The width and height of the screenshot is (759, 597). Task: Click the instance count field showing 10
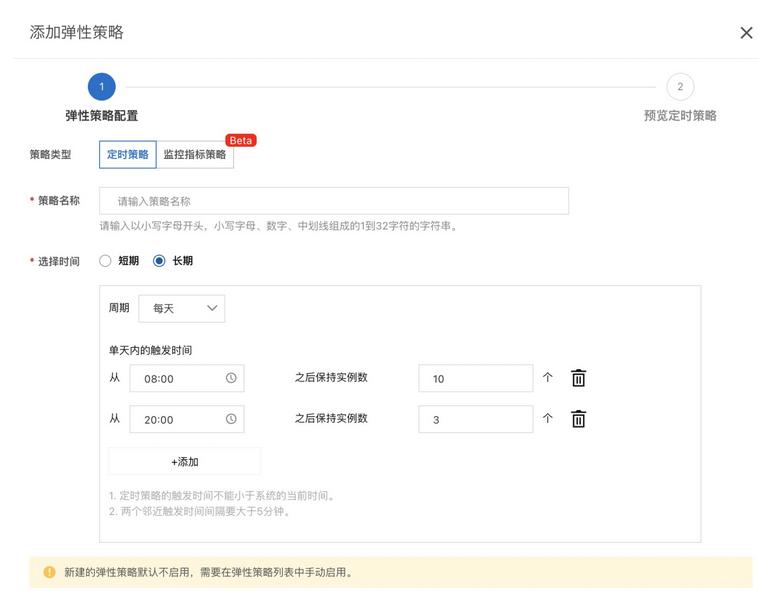point(475,379)
